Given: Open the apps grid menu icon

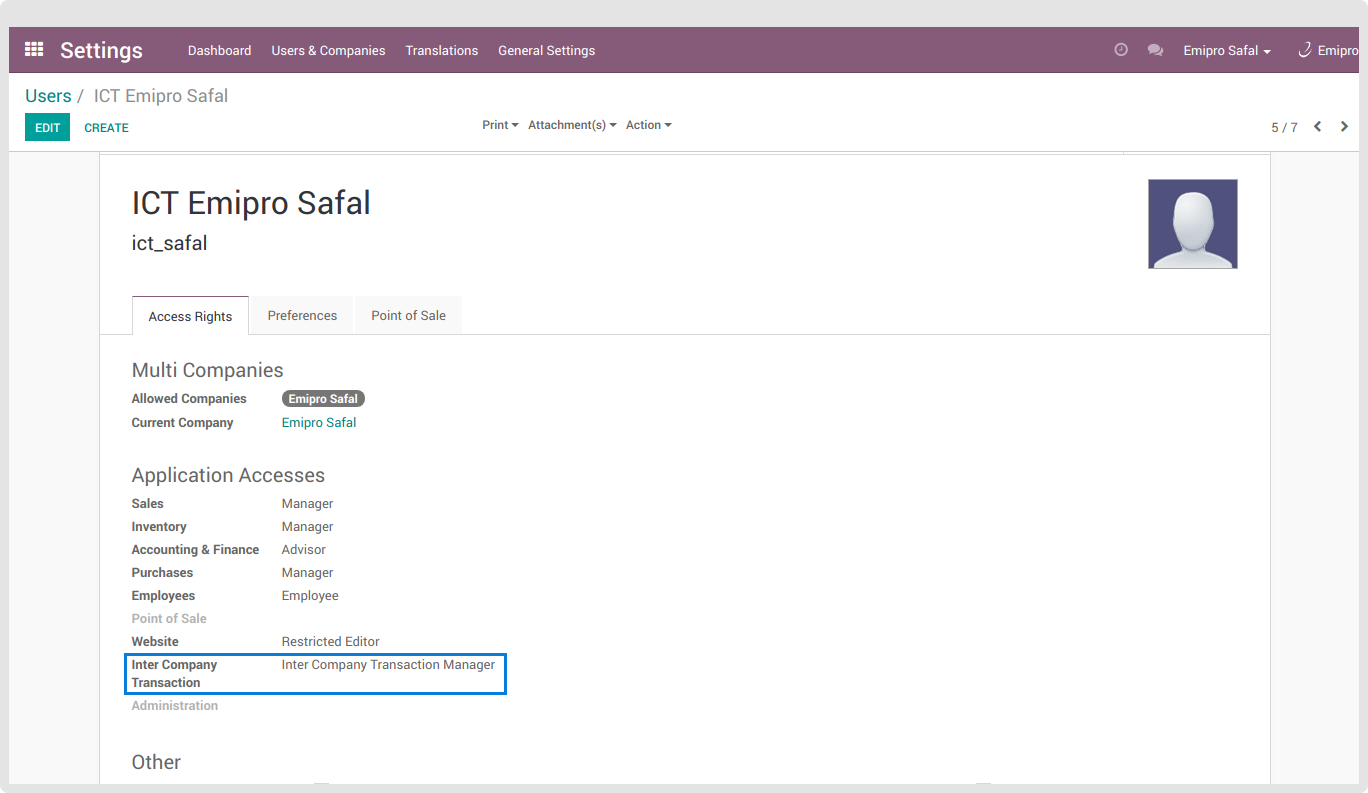Looking at the screenshot, I should [34, 50].
